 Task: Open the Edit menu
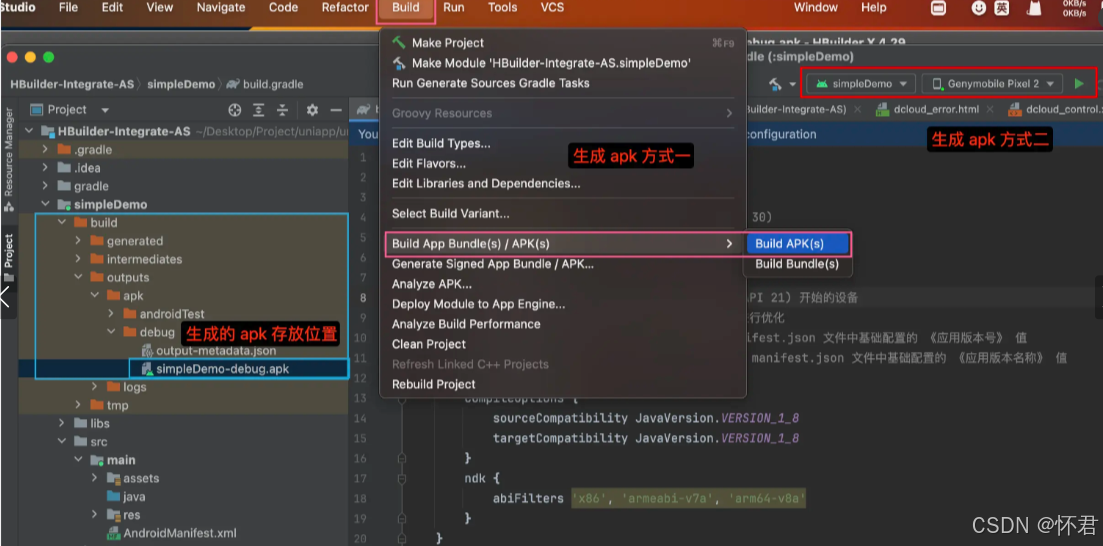pyautogui.click(x=112, y=8)
